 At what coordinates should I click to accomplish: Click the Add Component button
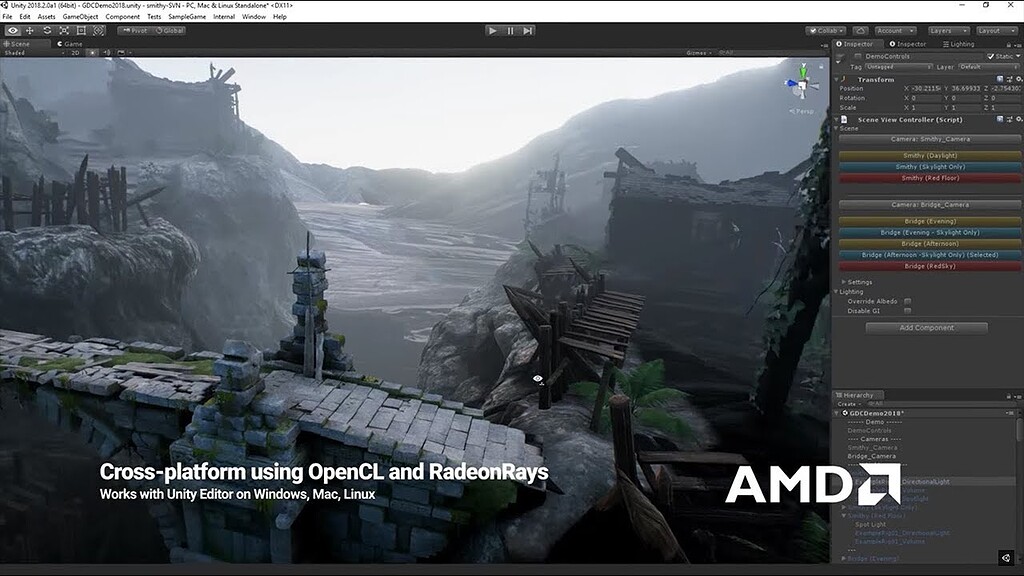928,327
